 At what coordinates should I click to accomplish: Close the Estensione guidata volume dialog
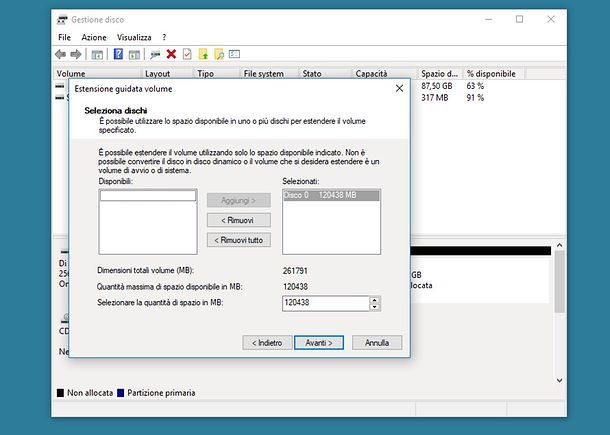(399, 89)
